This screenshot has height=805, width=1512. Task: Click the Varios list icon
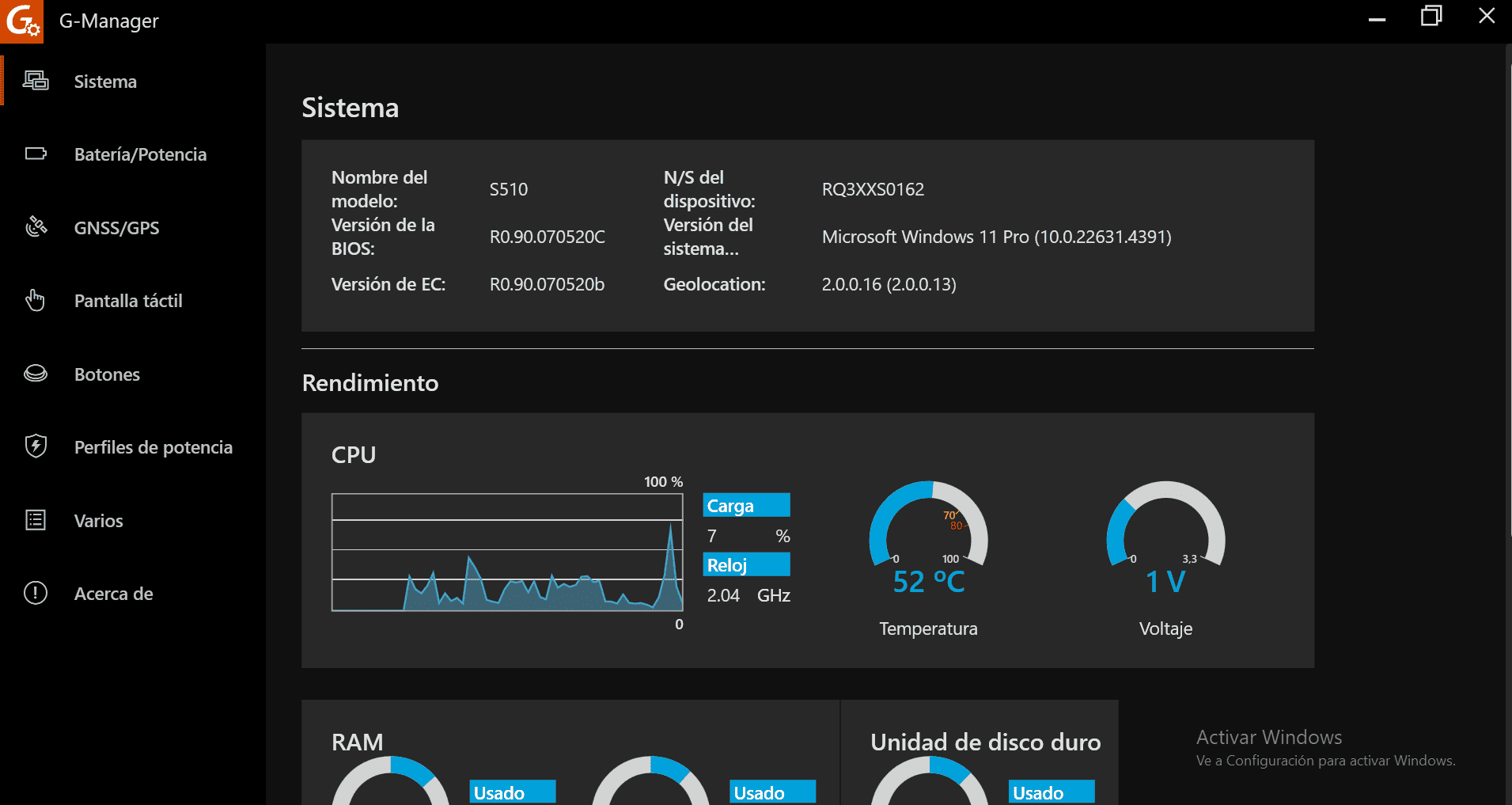point(36,520)
